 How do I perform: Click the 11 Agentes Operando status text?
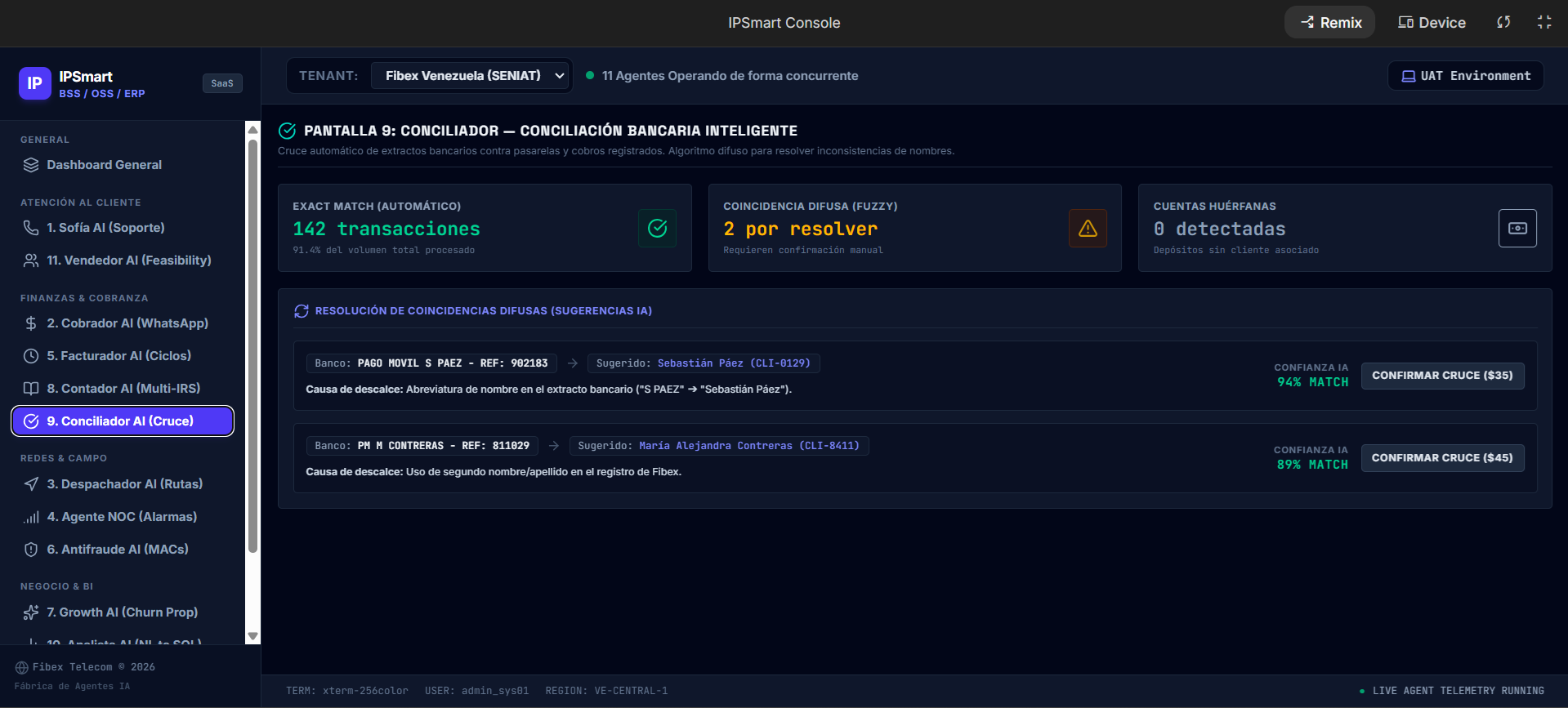coord(730,76)
